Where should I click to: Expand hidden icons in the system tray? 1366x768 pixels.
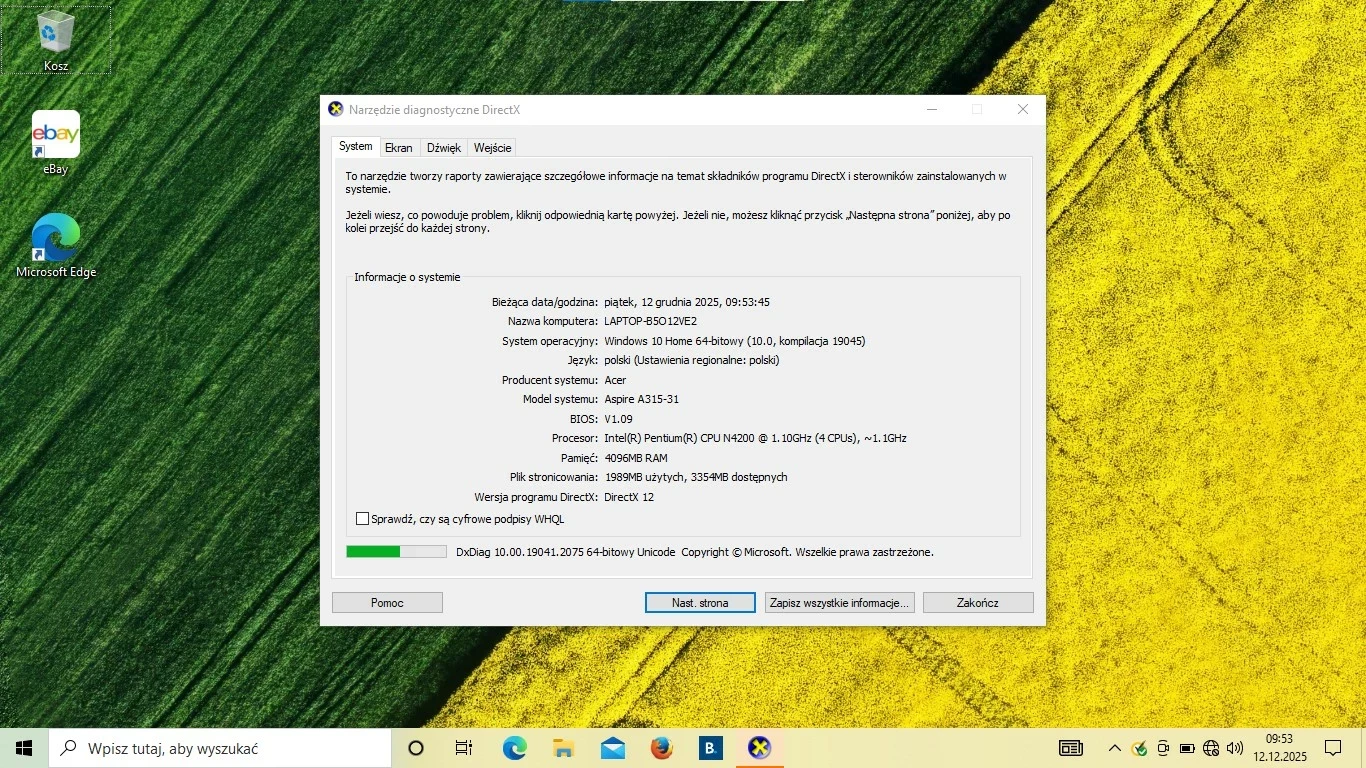1114,747
